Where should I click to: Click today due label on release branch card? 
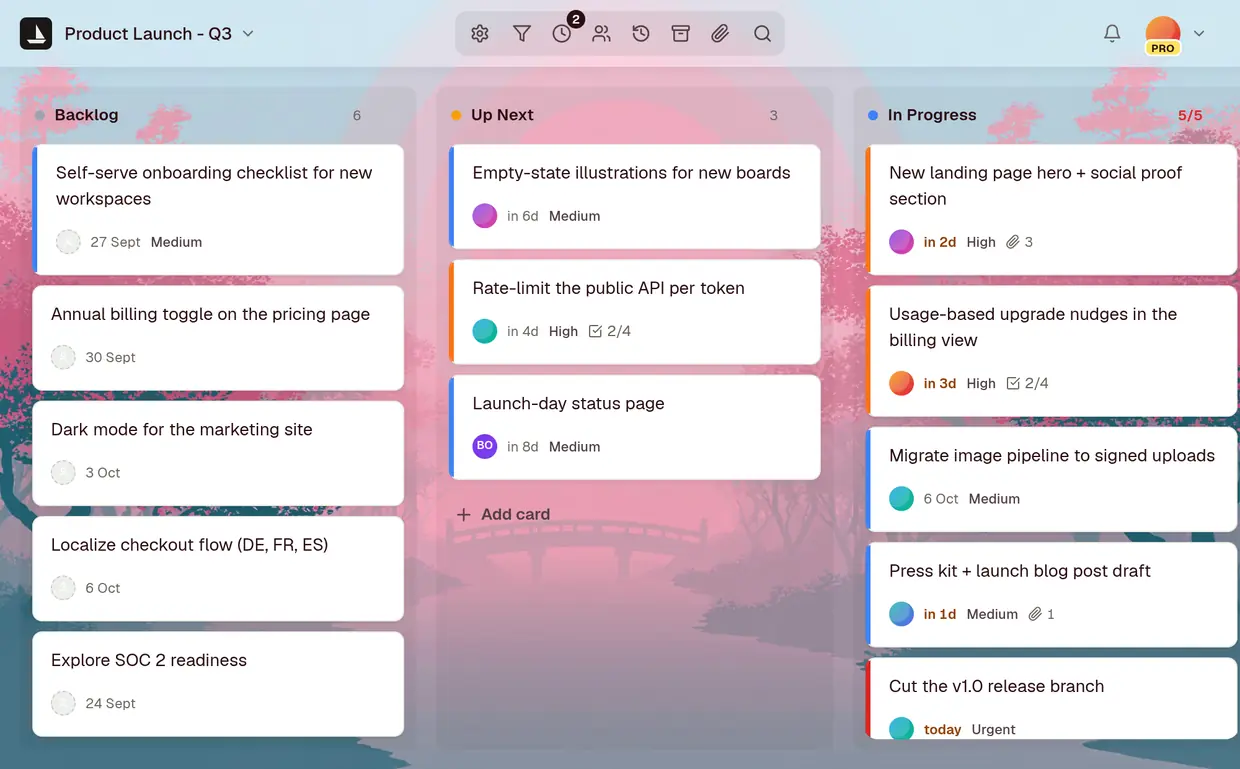point(943,729)
